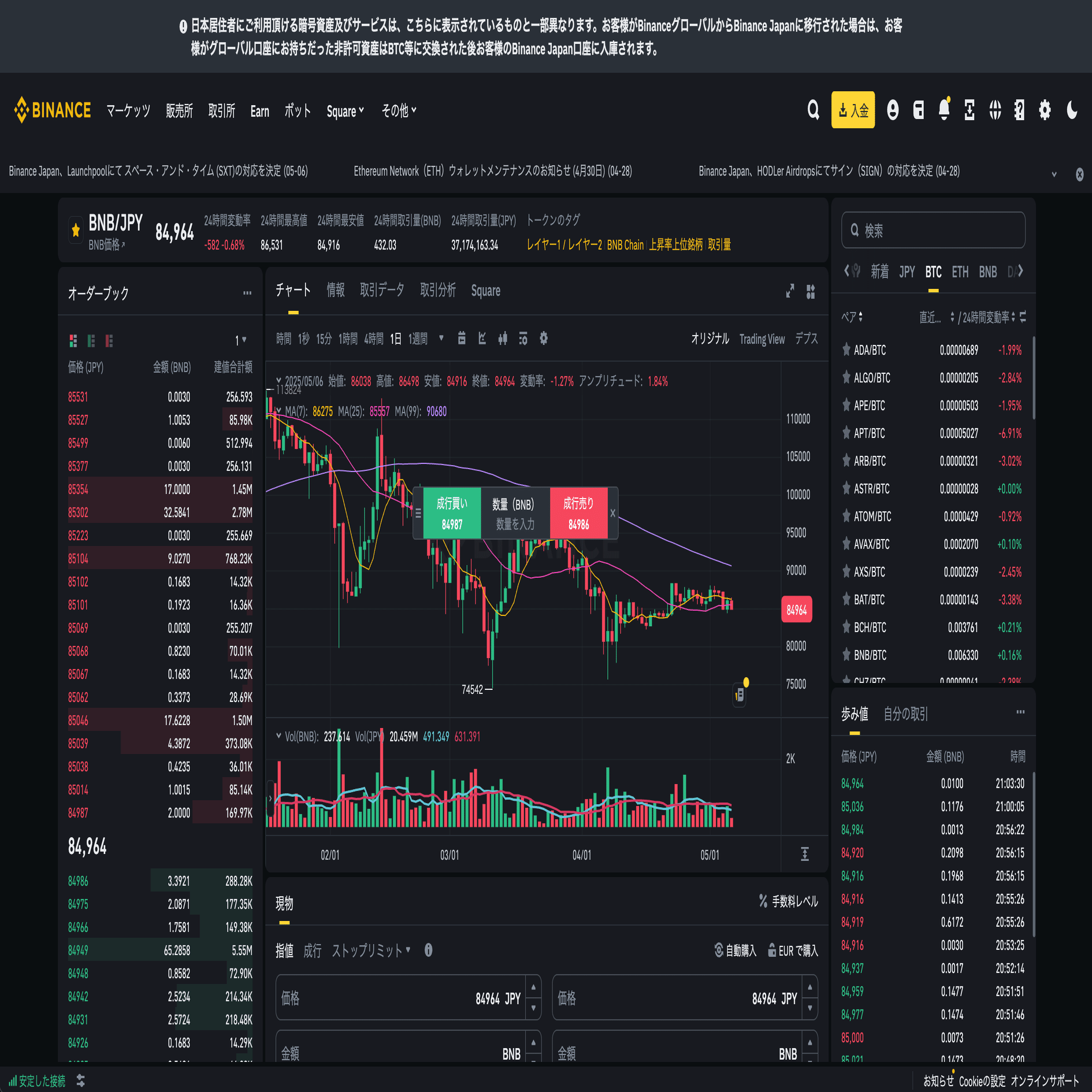Switch to dark/light theme moon icon
This screenshot has width=1092, height=1092.
(x=1072, y=110)
